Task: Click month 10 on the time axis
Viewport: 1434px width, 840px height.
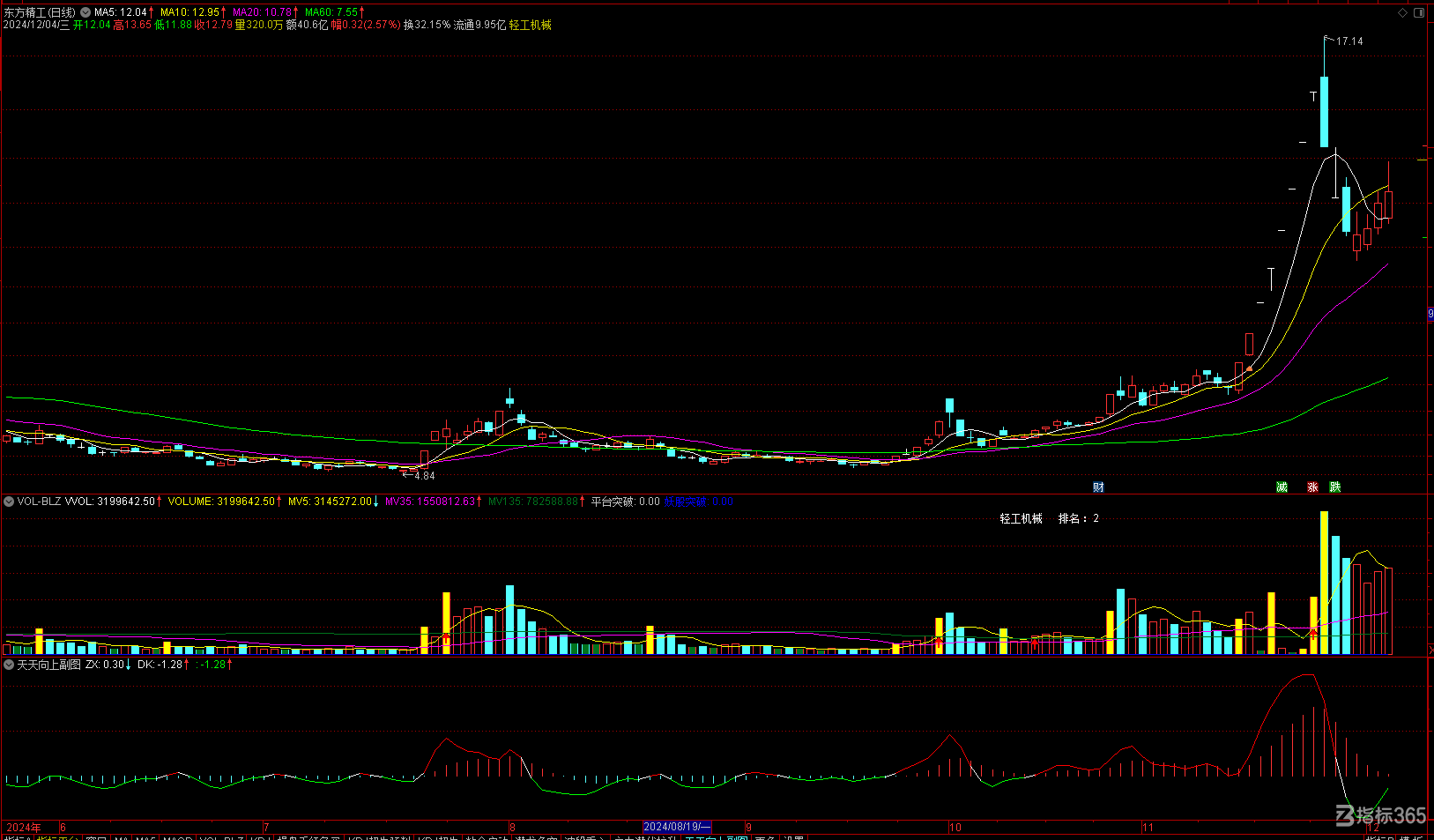Action: [955, 828]
